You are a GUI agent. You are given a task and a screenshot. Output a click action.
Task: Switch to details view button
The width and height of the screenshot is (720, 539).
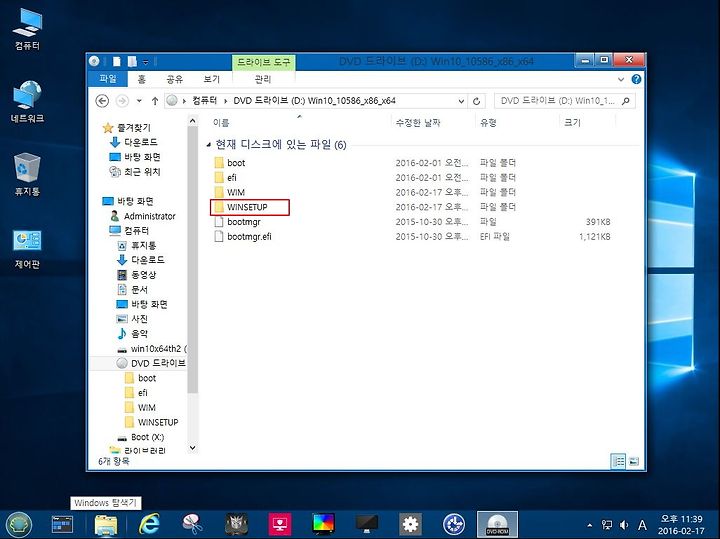point(619,461)
